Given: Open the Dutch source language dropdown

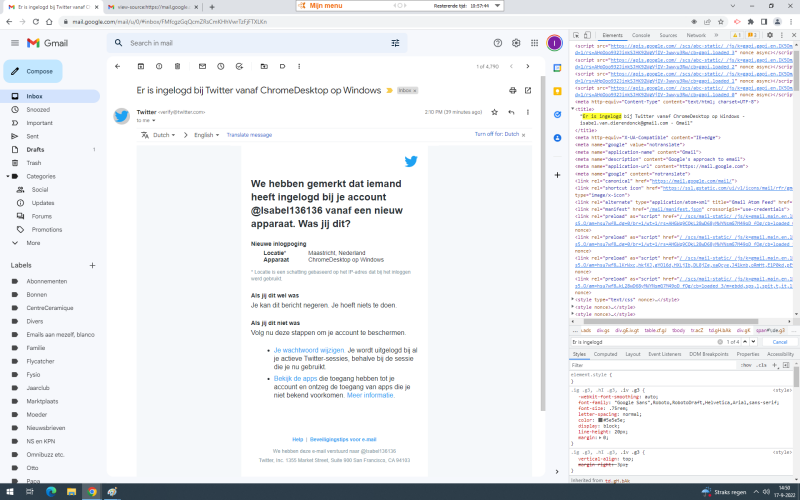Looking at the screenshot, I should 164,135.
